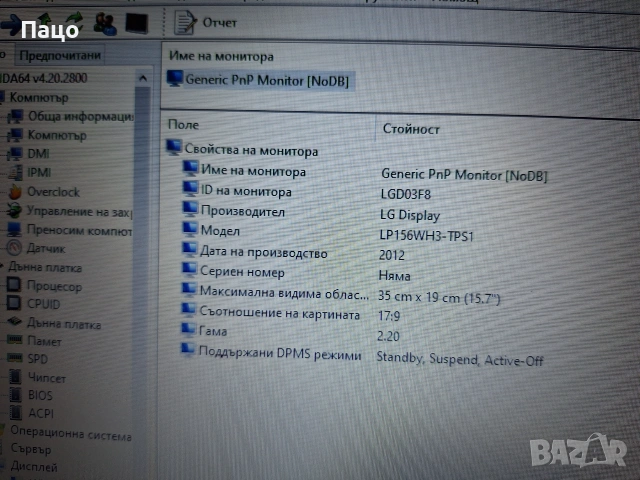Open the Overclock tree item
The height and width of the screenshot is (480, 640).
(x=44, y=192)
